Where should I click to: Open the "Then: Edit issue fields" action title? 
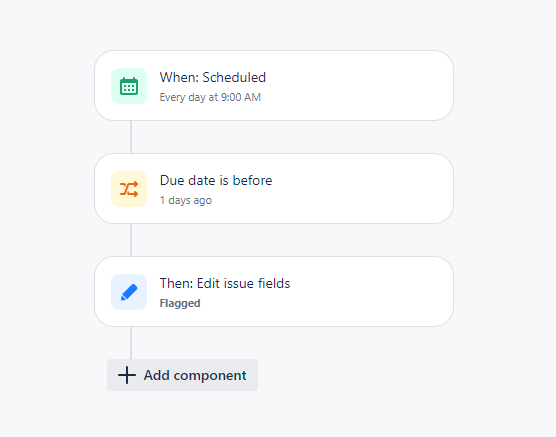(225, 283)
